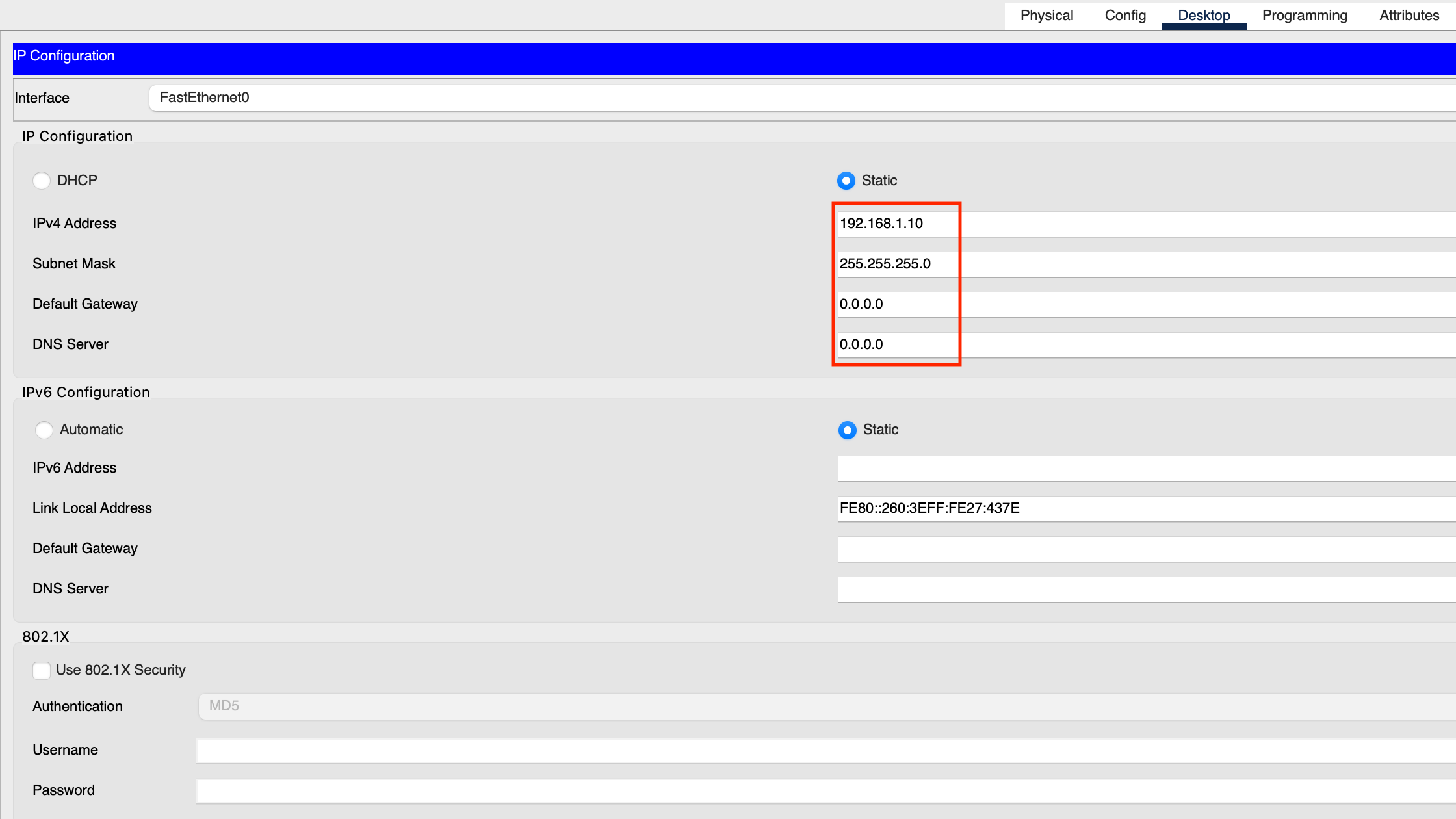Click the 802.1X Username field
This screenshot has height=819, width=1456.
pos(825,750)
